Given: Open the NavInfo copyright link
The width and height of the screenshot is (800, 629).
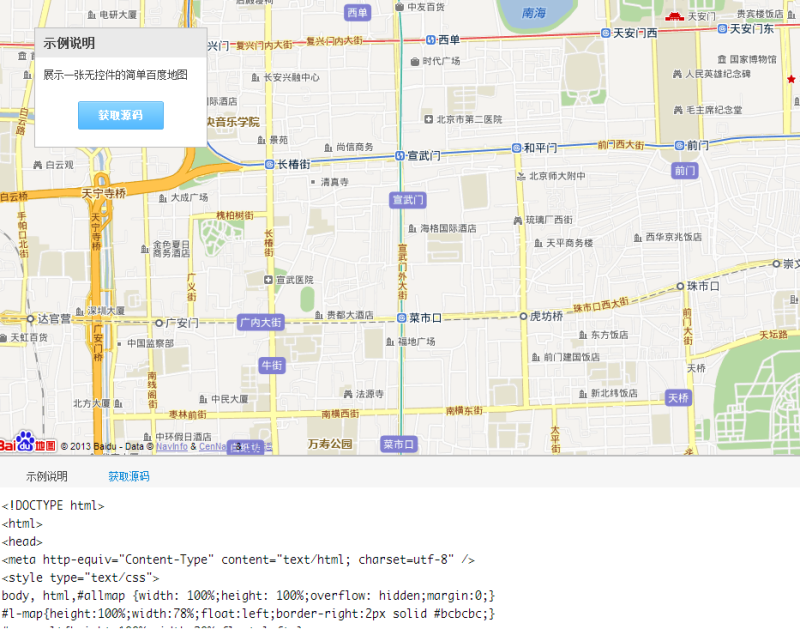Looking at the screenshot, I should [x=172, y=447].
